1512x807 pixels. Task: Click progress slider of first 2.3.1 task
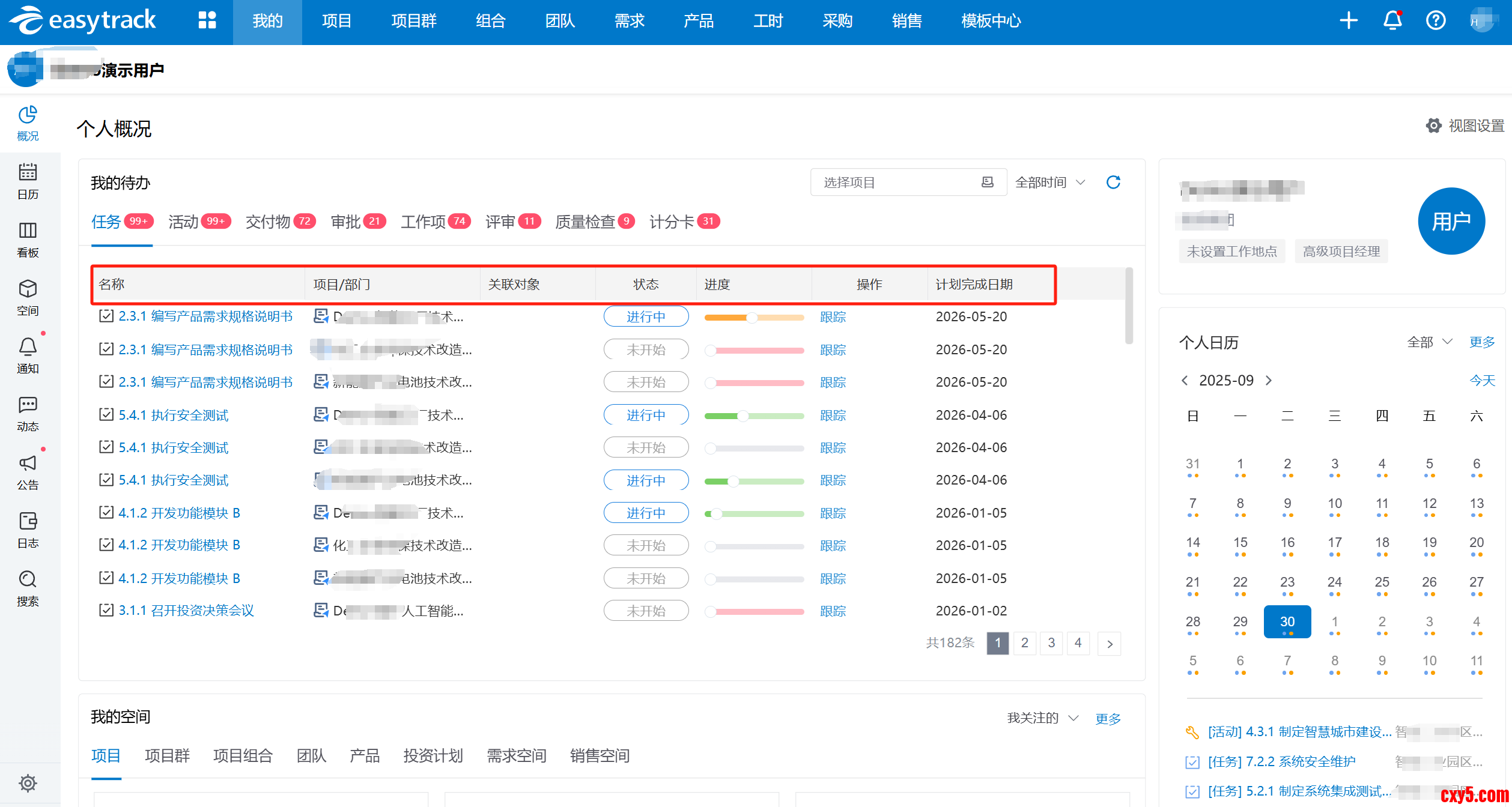click(753, 317)
